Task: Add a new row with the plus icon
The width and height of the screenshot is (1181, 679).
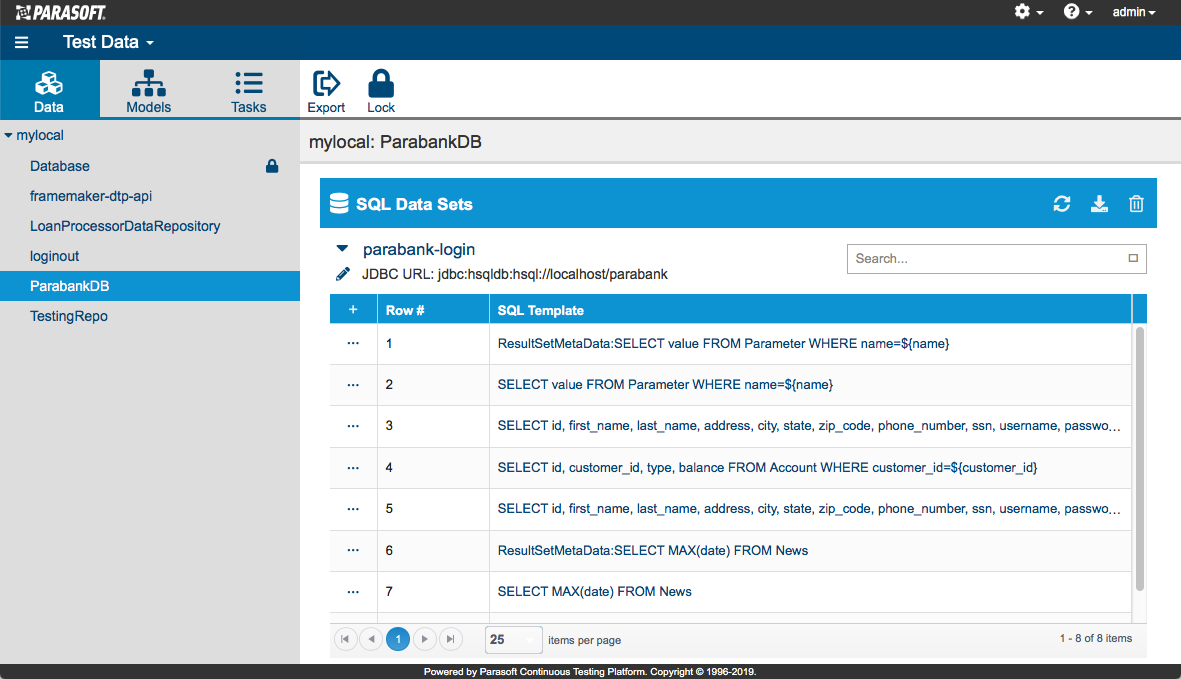Action: 353,309
